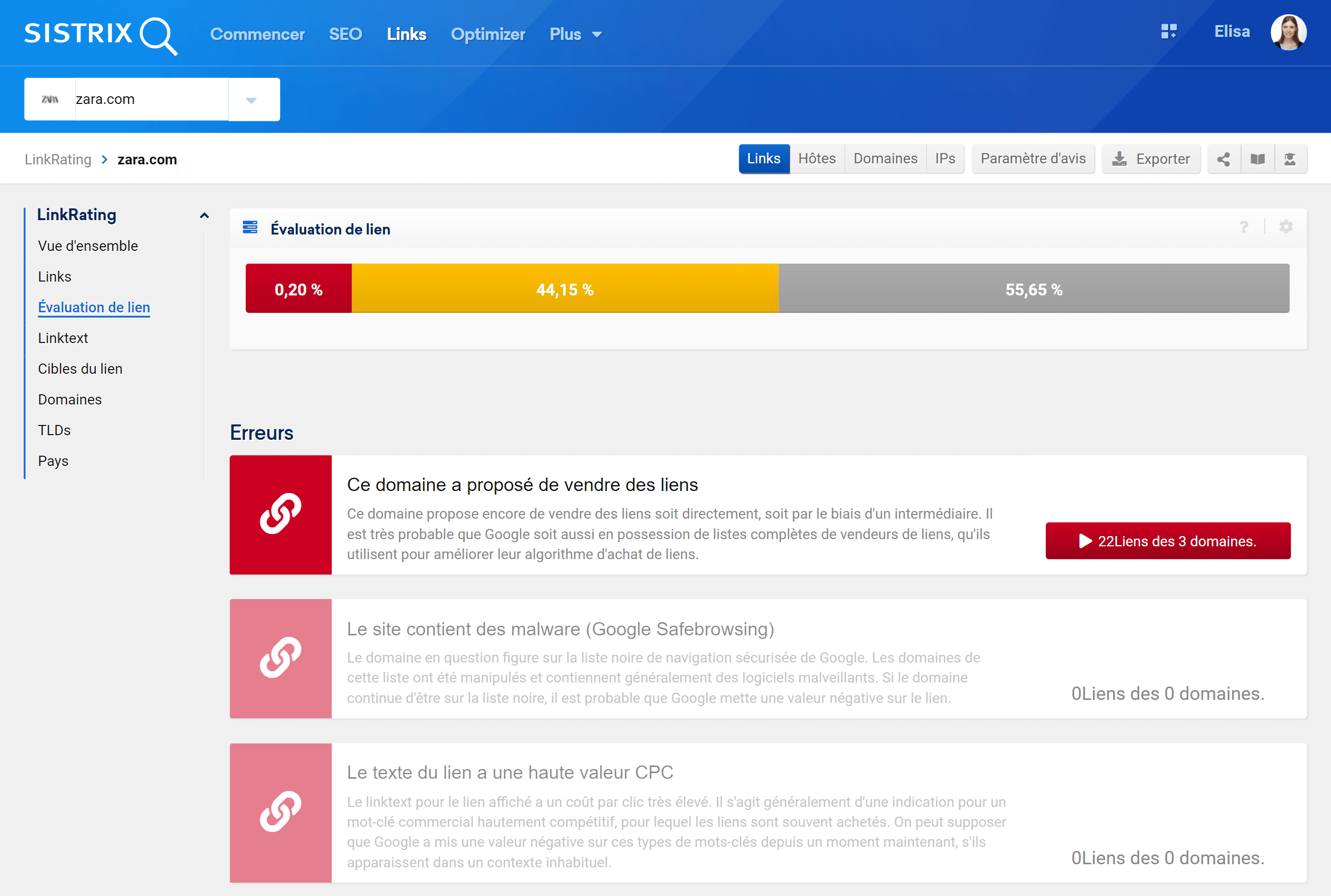This screenshot has width=1331, height=896.
Task: Click the Erreurs heading
Action: (262, 433)
